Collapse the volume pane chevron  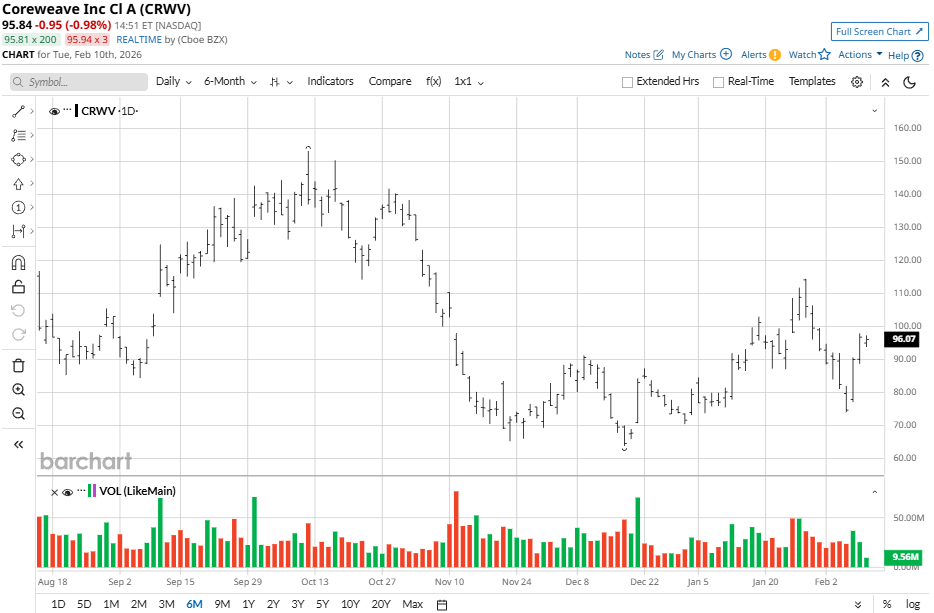pos(874,492)
